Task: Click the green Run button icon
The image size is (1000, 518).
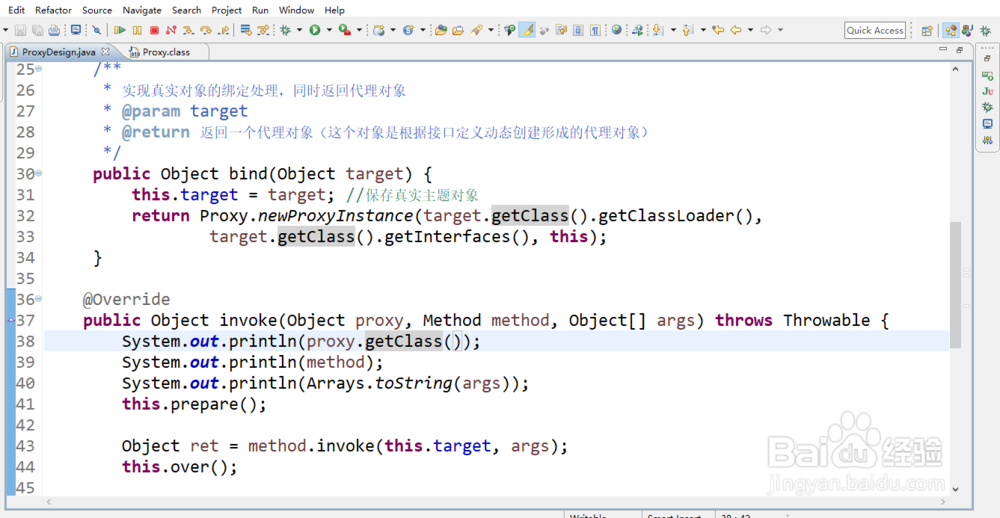Action: coord(315,30)
